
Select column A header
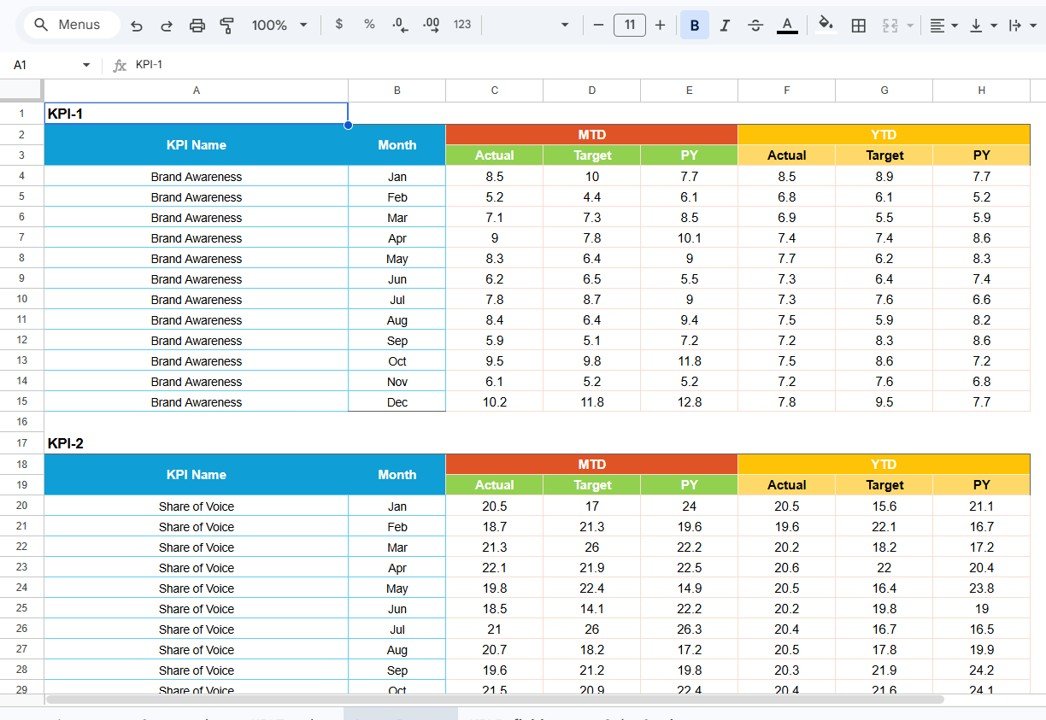tap(196, 90)
